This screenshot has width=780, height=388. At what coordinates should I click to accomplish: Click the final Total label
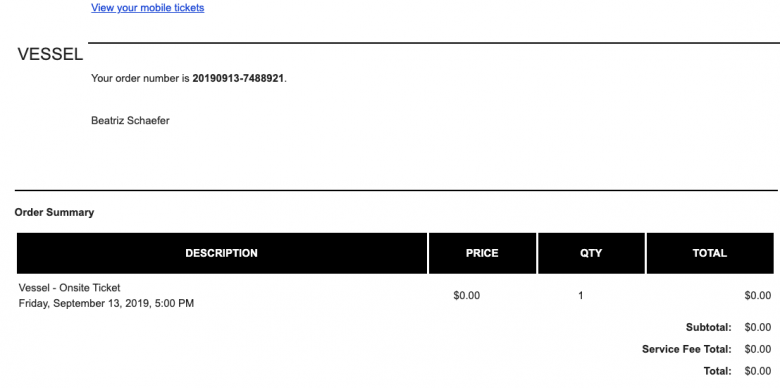[x=718, y=371]
